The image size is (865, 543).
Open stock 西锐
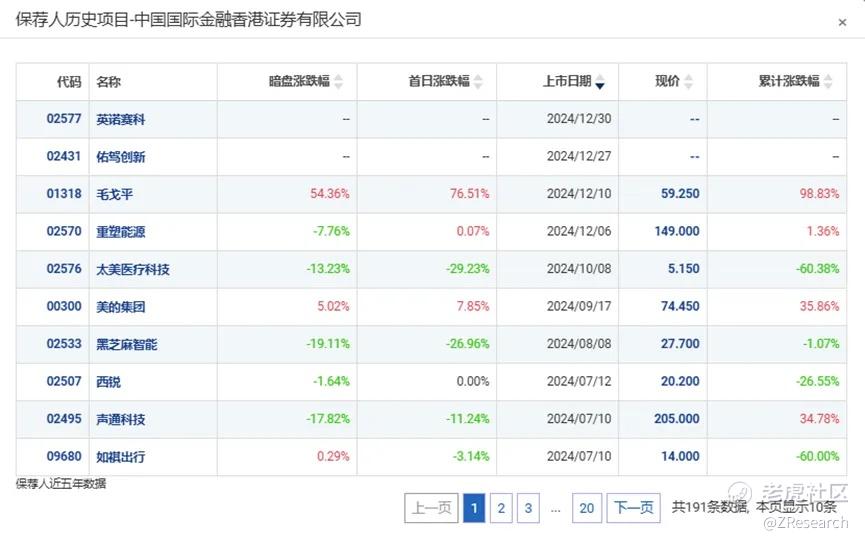109,382
